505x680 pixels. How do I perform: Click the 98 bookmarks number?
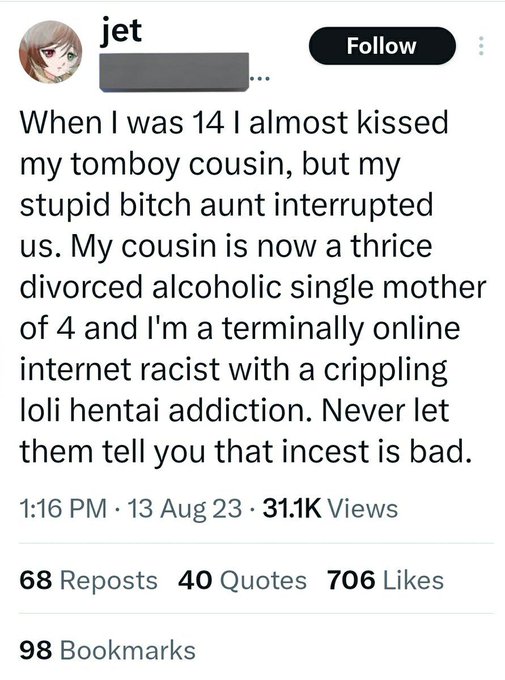(x=36, y=651)
